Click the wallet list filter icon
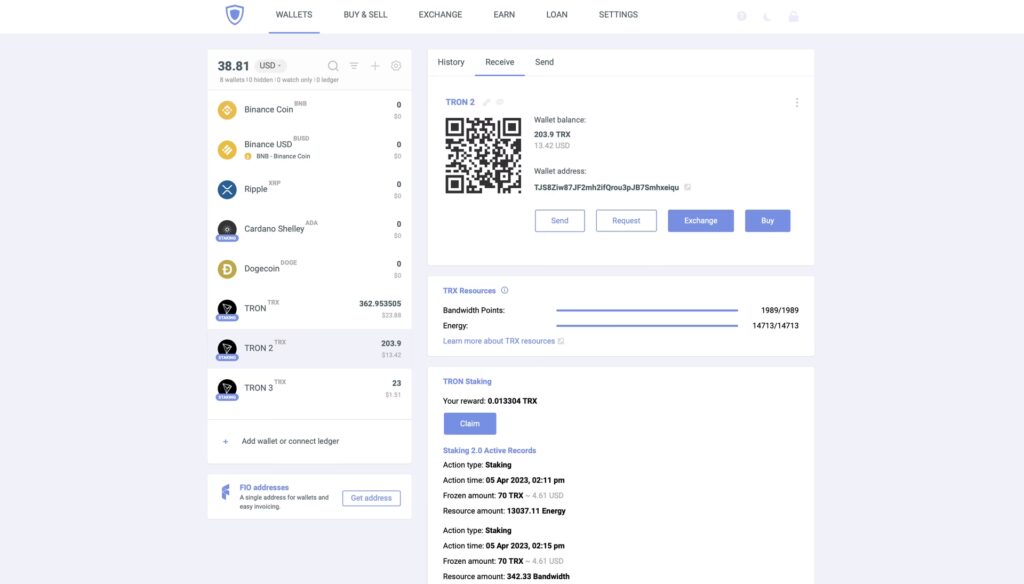This screenshot has width=1024, height=584. (354, 66)
